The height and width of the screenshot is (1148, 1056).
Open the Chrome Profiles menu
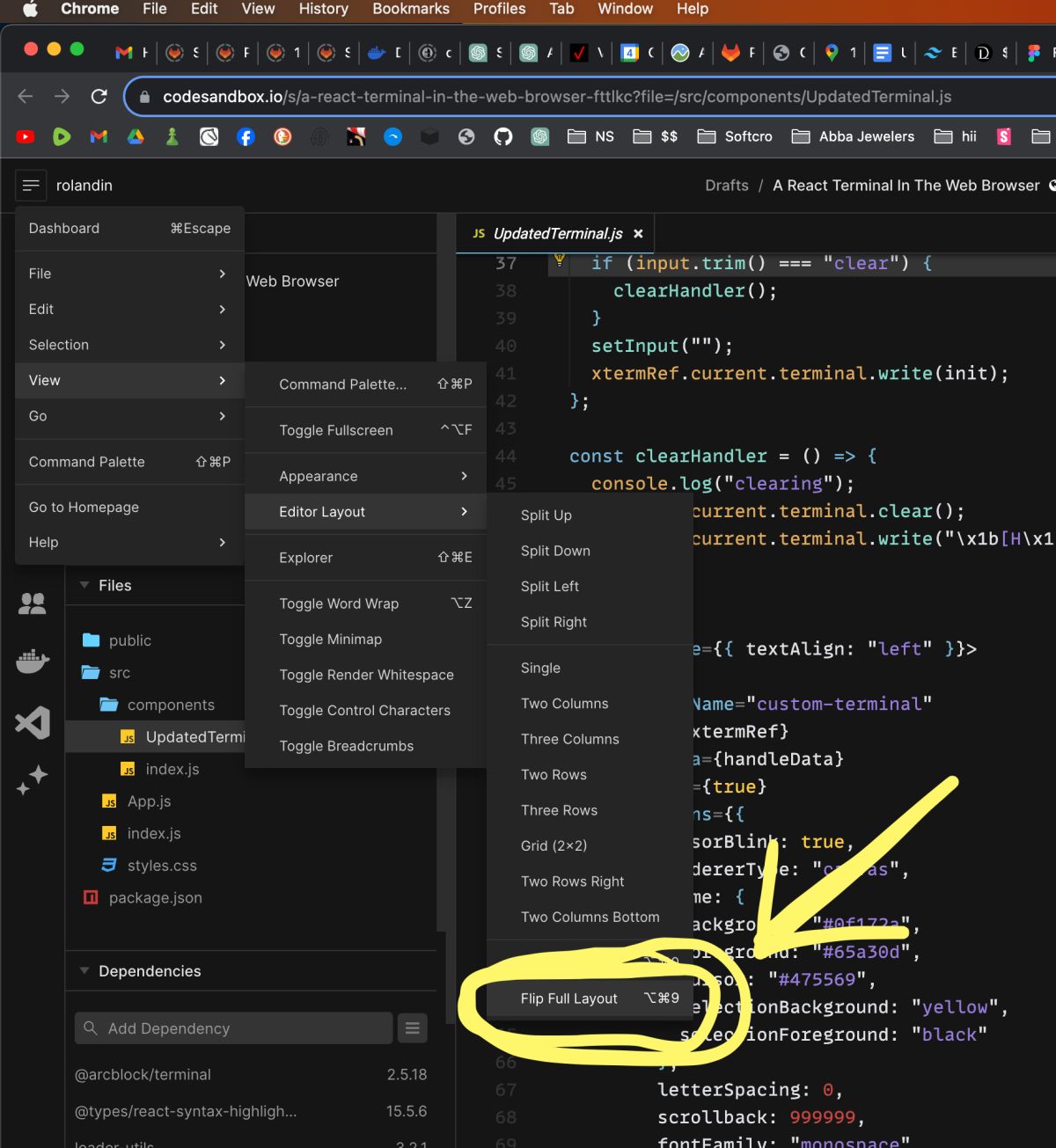pos(499,9)
